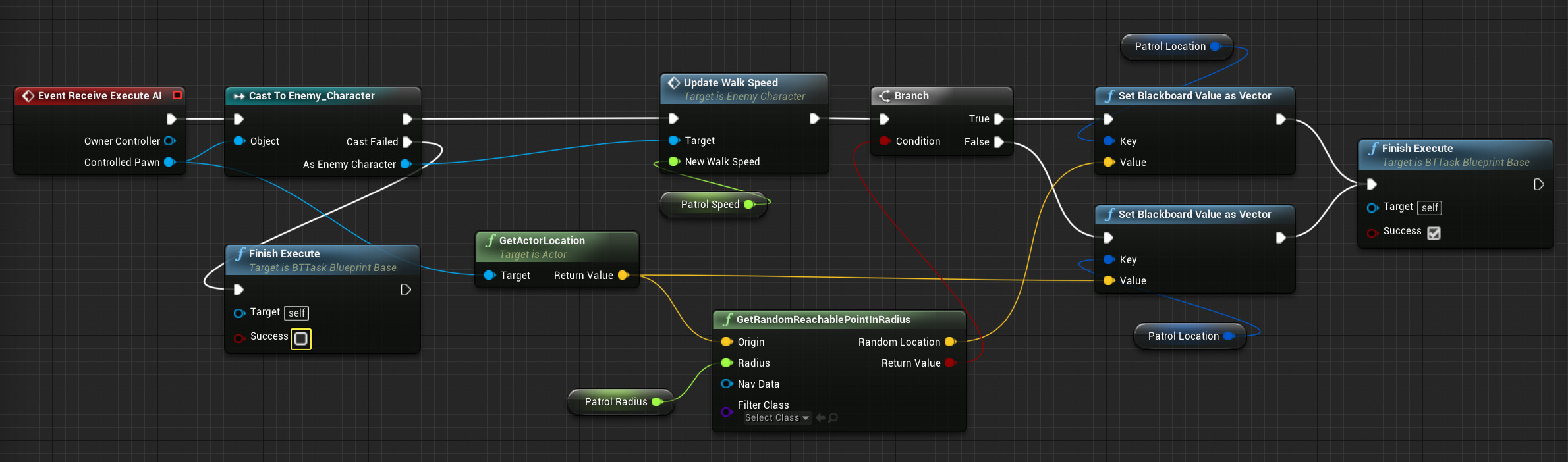The image size is (1568, 462).
Task: Click the Nav Data input pin
Action: click(x=727, y=384)
